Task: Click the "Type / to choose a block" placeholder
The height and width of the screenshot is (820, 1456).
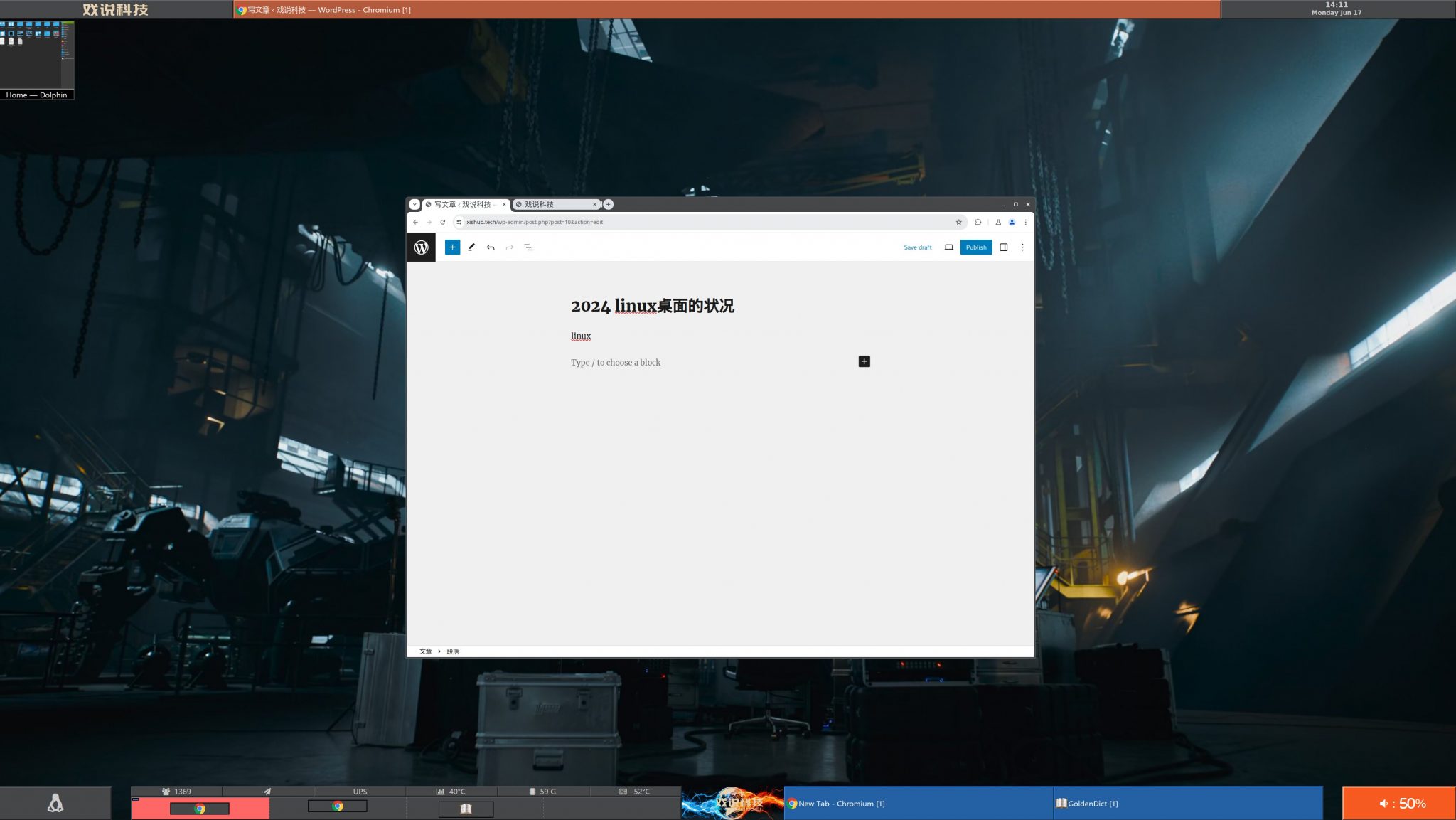Action: (616, 363)
